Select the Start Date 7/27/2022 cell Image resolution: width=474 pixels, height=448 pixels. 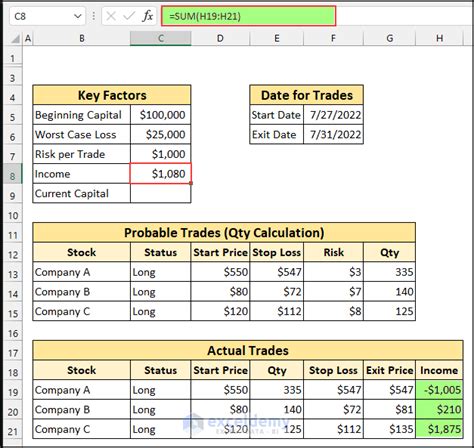[x=334, y=115]
